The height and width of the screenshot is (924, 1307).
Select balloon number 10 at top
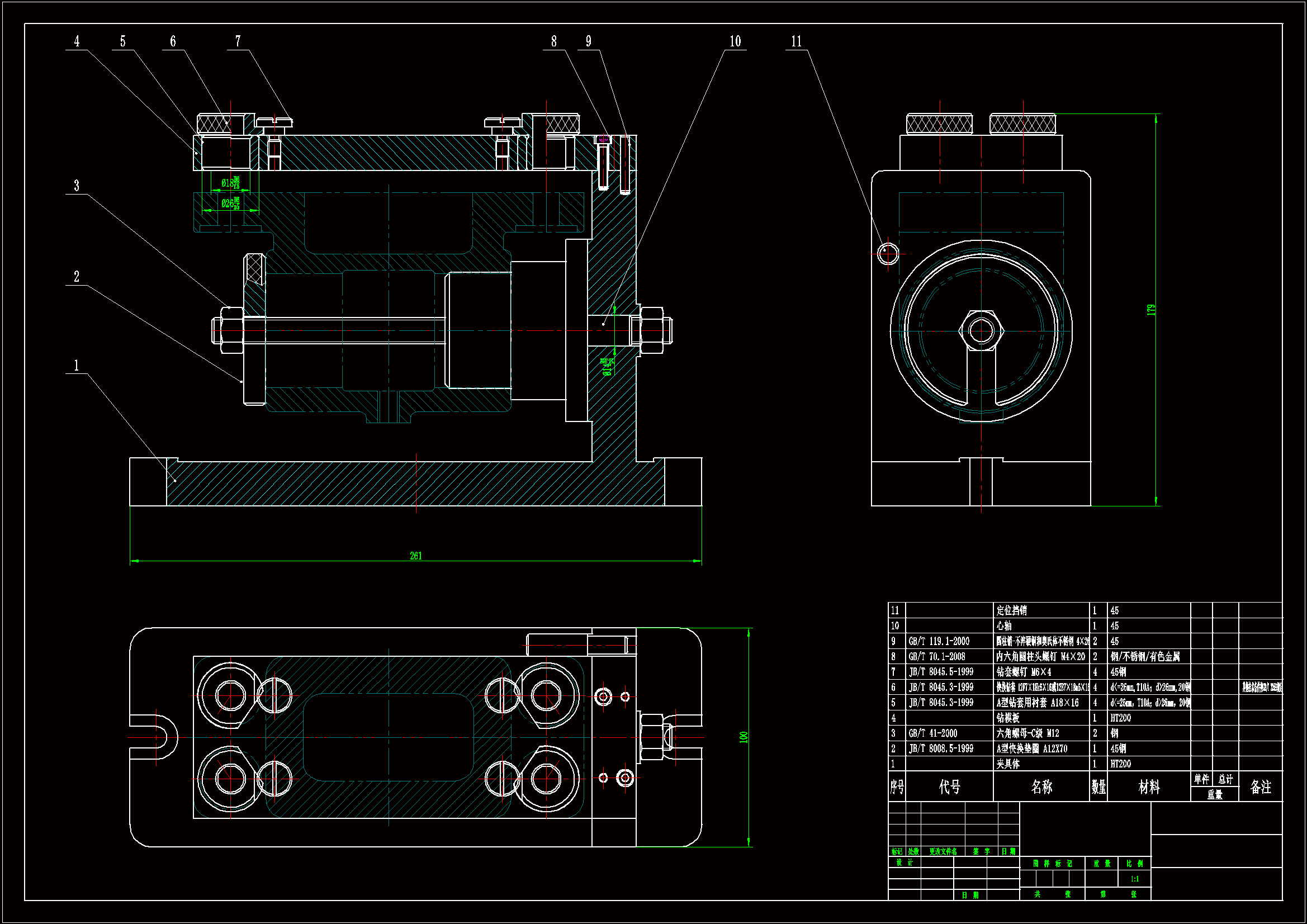tap(735, 41)
